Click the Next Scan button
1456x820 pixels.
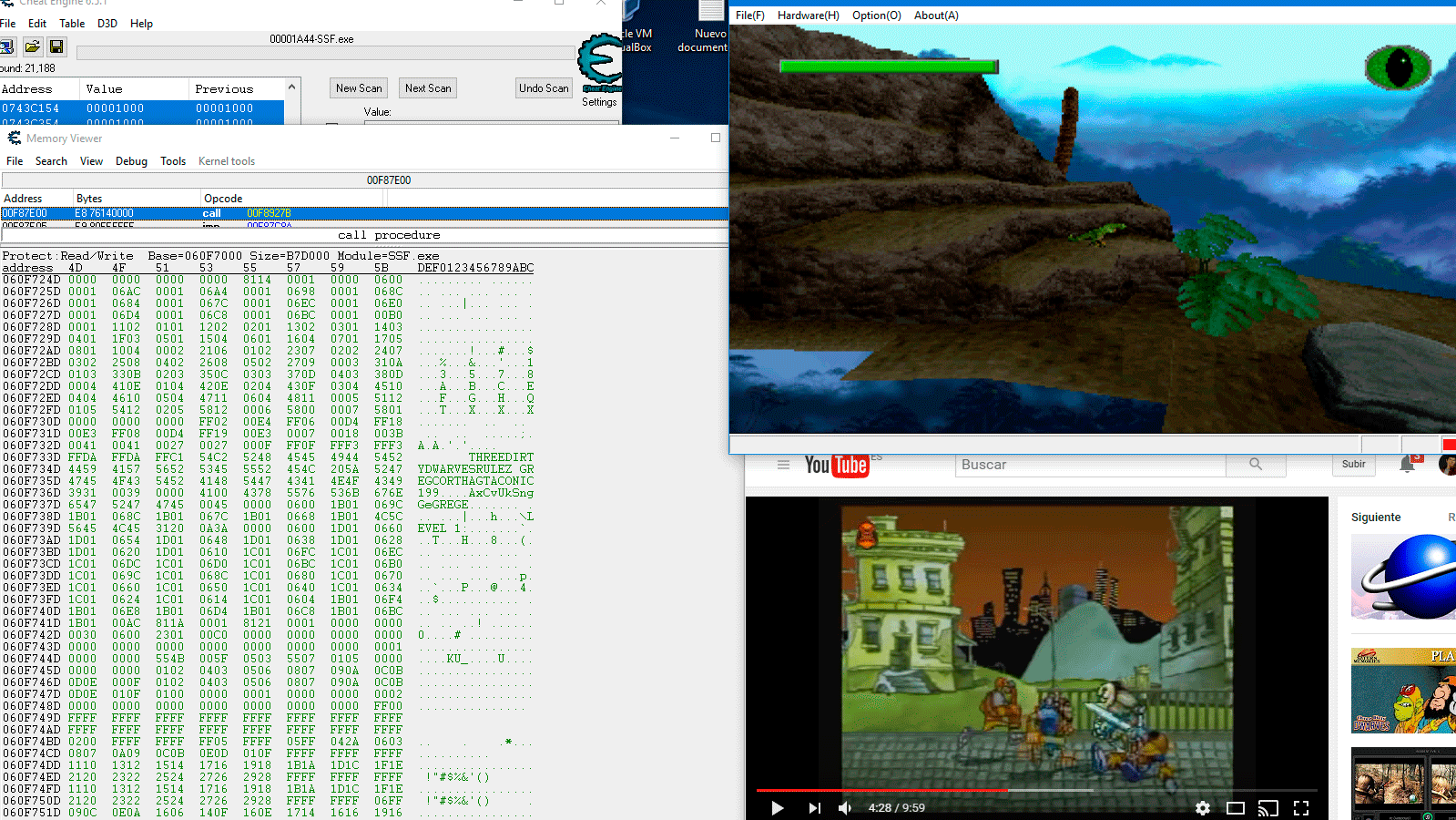[428, 88]
